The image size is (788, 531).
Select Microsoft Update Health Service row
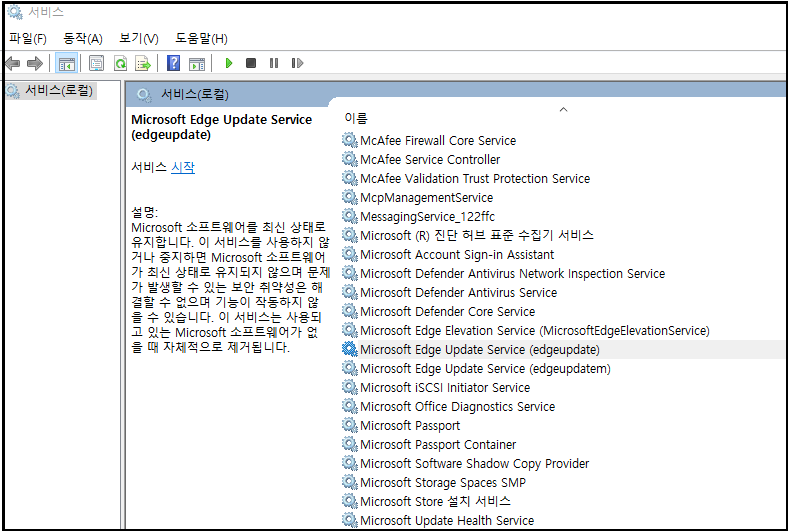point(447,521)
